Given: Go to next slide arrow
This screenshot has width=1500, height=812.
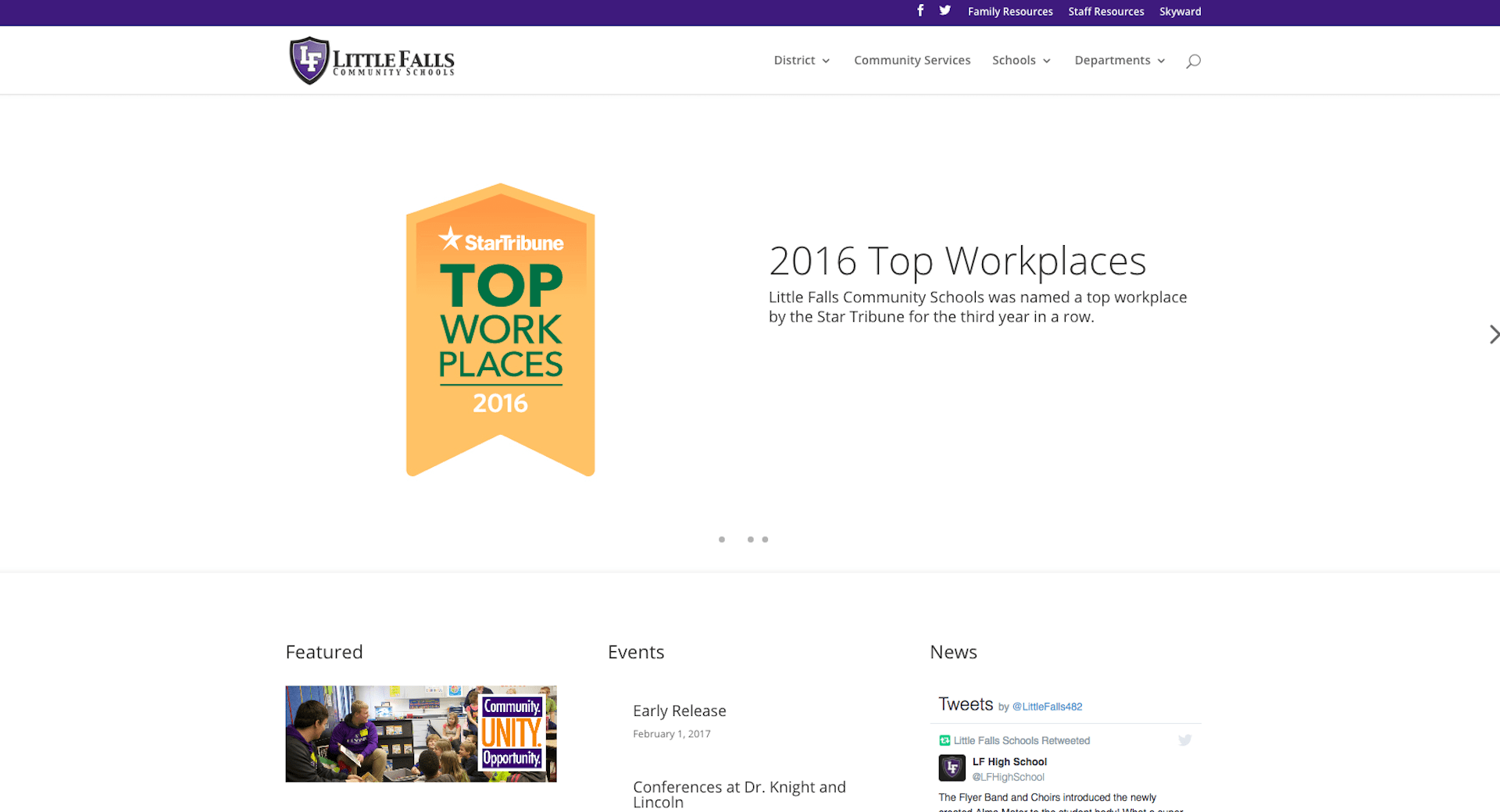Looking at the screenshot, I should [x=1493, y=334].
